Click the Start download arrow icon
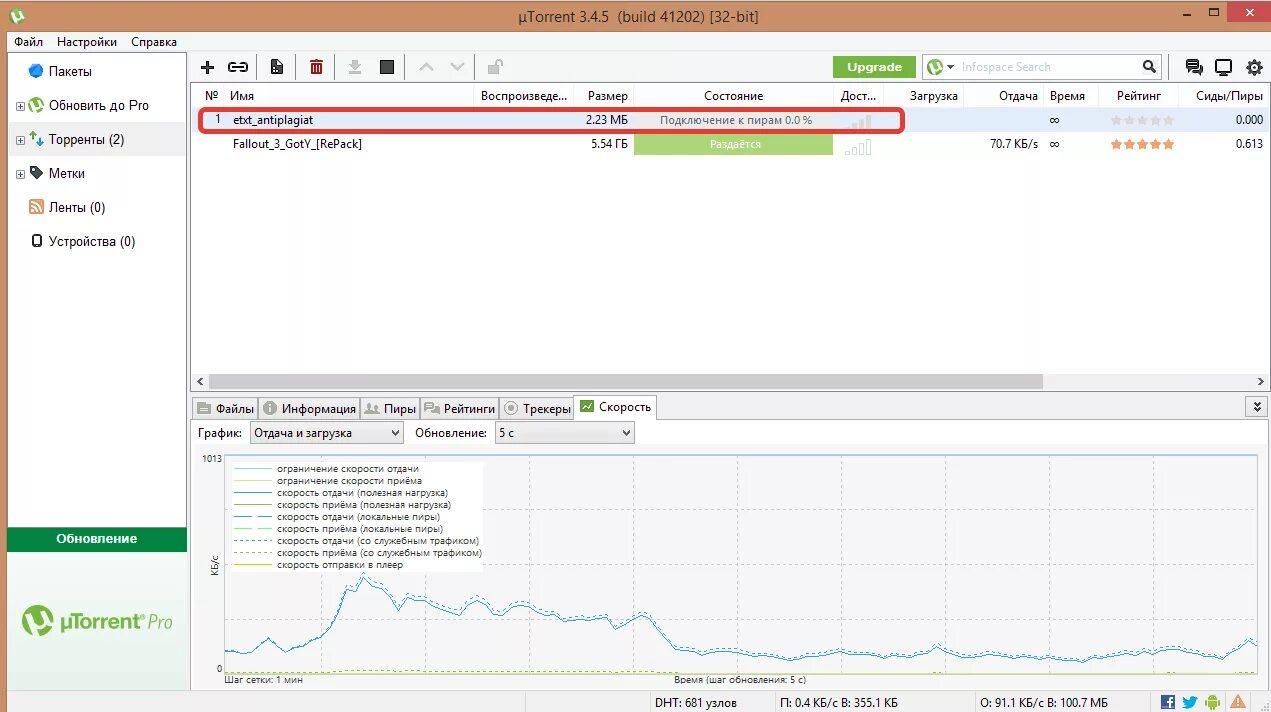The width and height of the screenshot is (1271, 712). pyautogui.click(x=354, y=67)
